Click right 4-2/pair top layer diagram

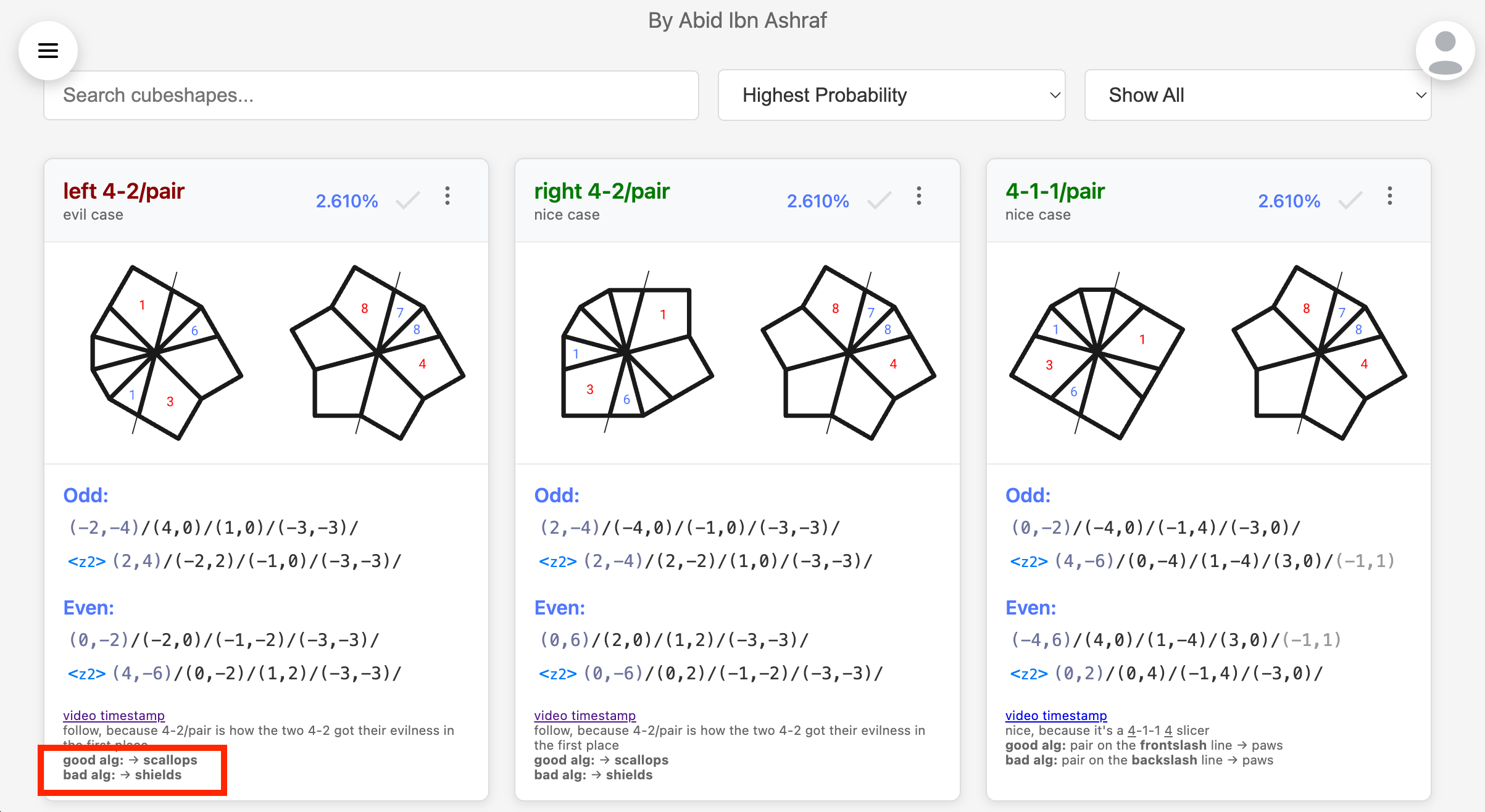pos(638,352)
